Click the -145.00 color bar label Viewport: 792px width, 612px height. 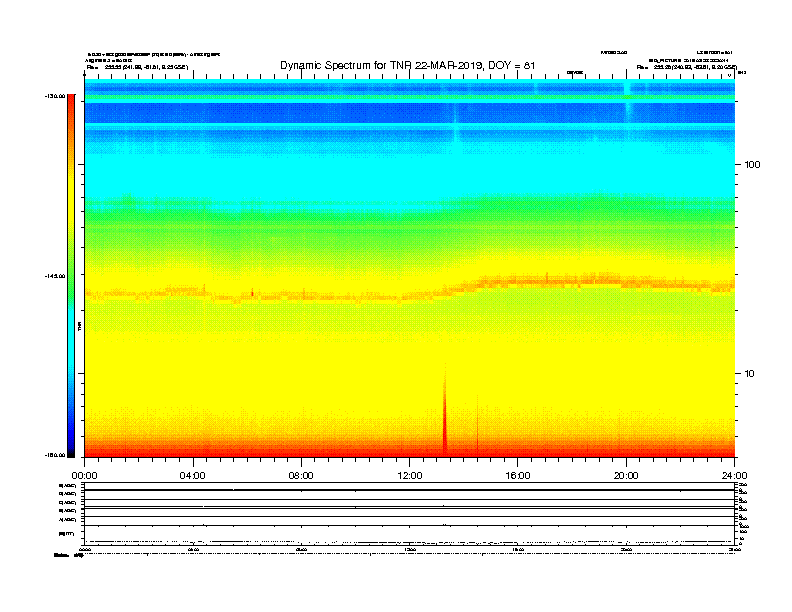coord(55,276)
